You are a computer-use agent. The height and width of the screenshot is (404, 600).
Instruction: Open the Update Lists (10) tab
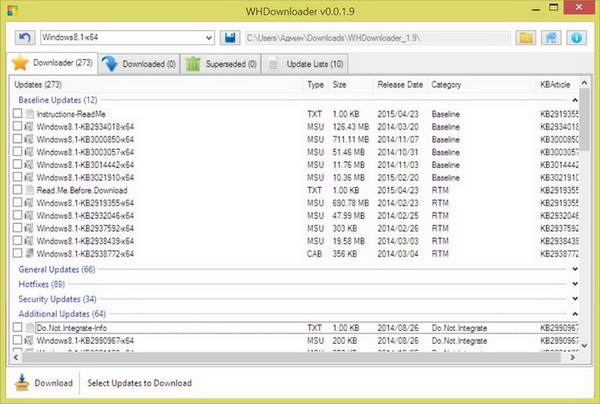point(305,64)
